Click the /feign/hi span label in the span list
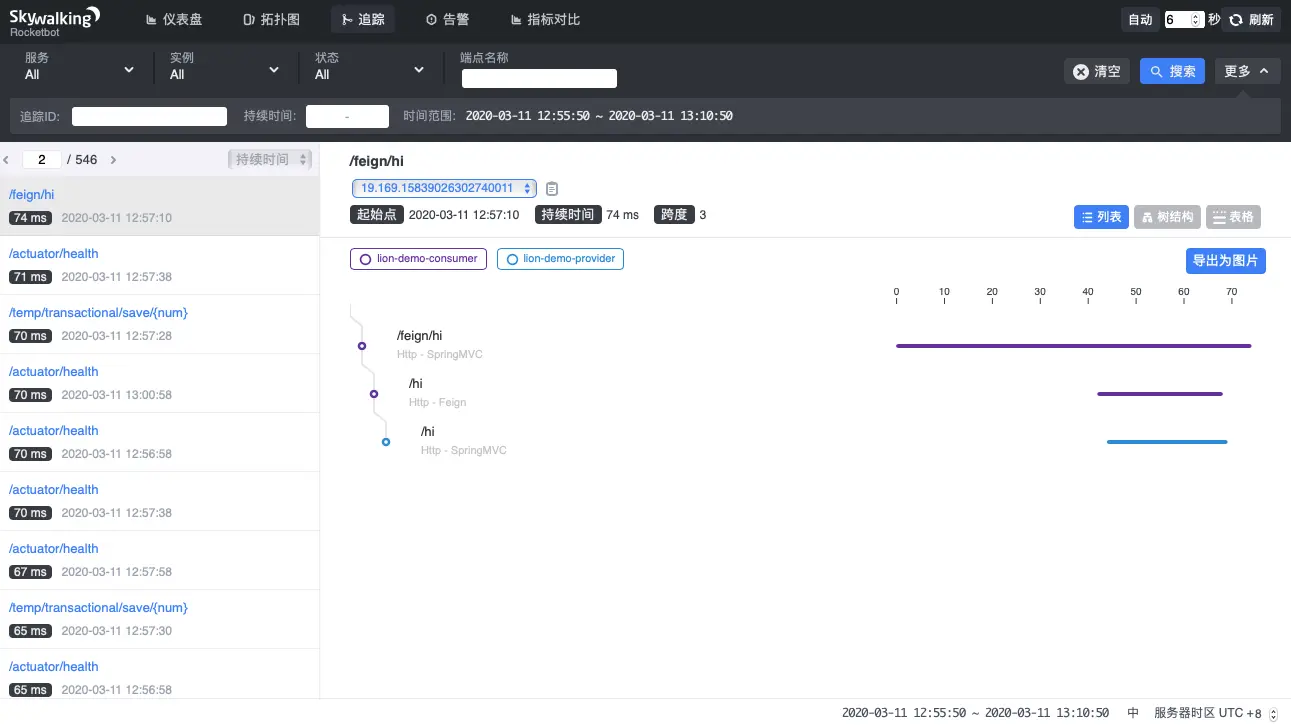The width and height of the screenshot is (1291, 725). tap(419, 336)
